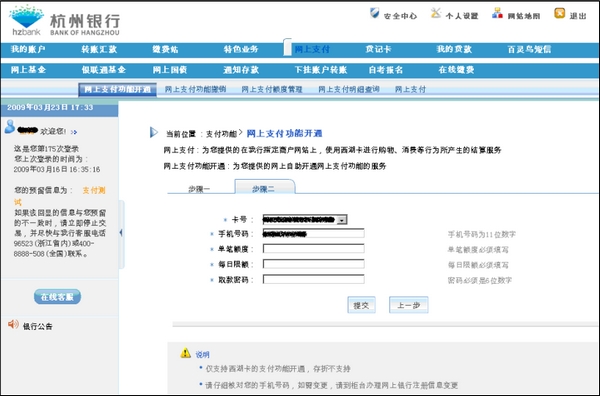Click the 个人设置 tools icon

point(436,13)
